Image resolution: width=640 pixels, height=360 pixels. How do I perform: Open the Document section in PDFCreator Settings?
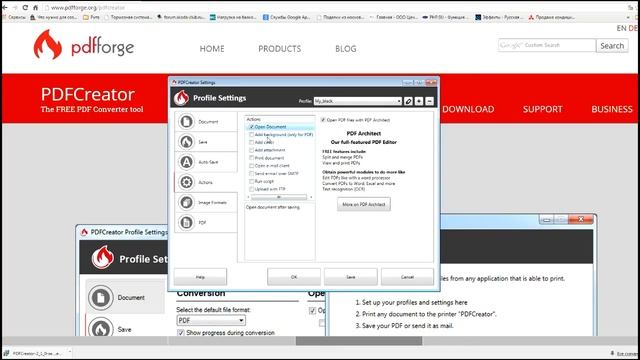[206, 122]
